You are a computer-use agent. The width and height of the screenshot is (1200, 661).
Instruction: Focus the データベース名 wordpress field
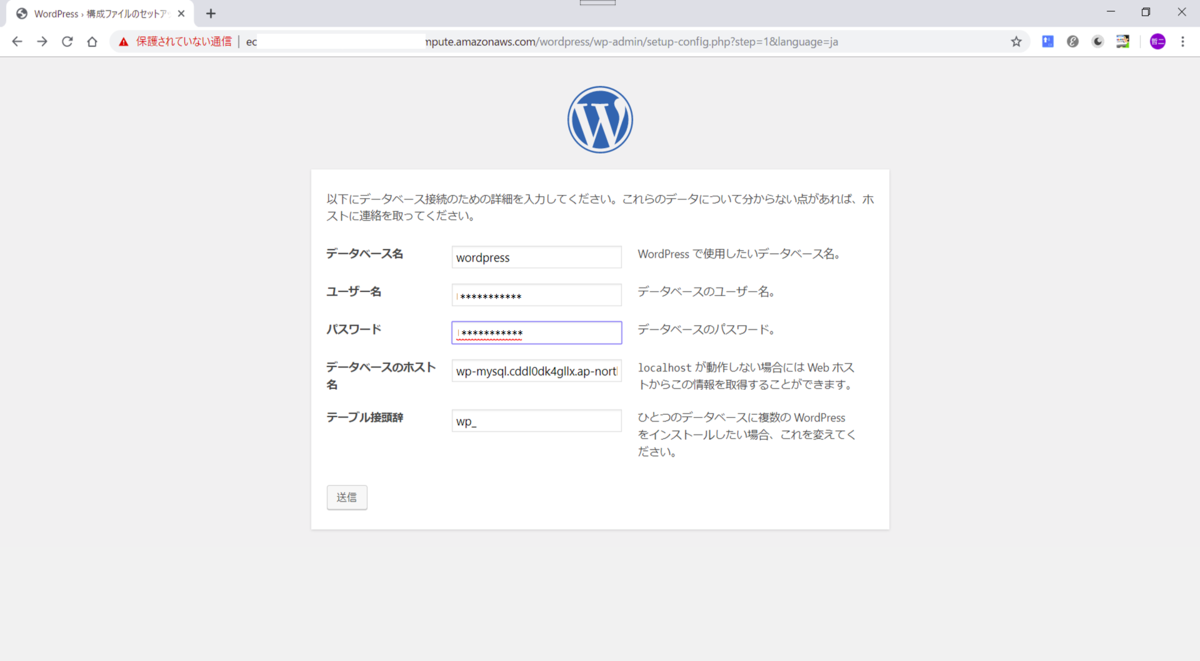(x=536, y=257)
